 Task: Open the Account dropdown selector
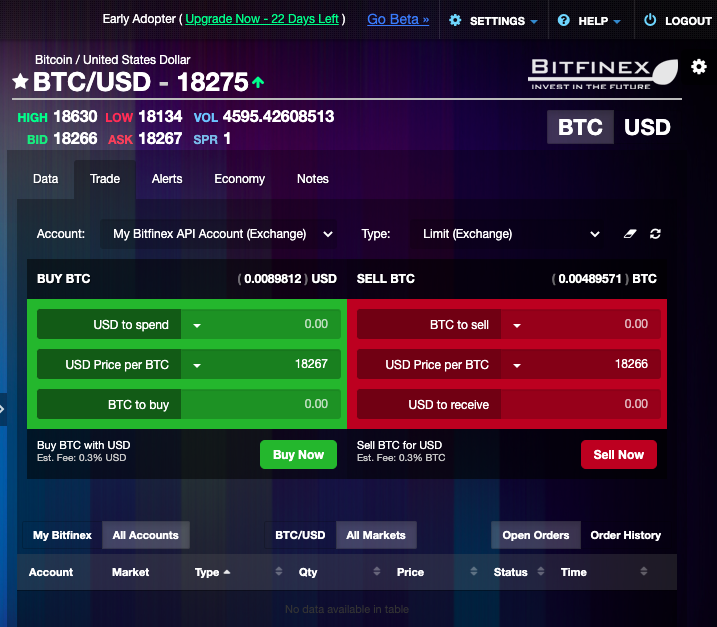click(x=218, y=234)
